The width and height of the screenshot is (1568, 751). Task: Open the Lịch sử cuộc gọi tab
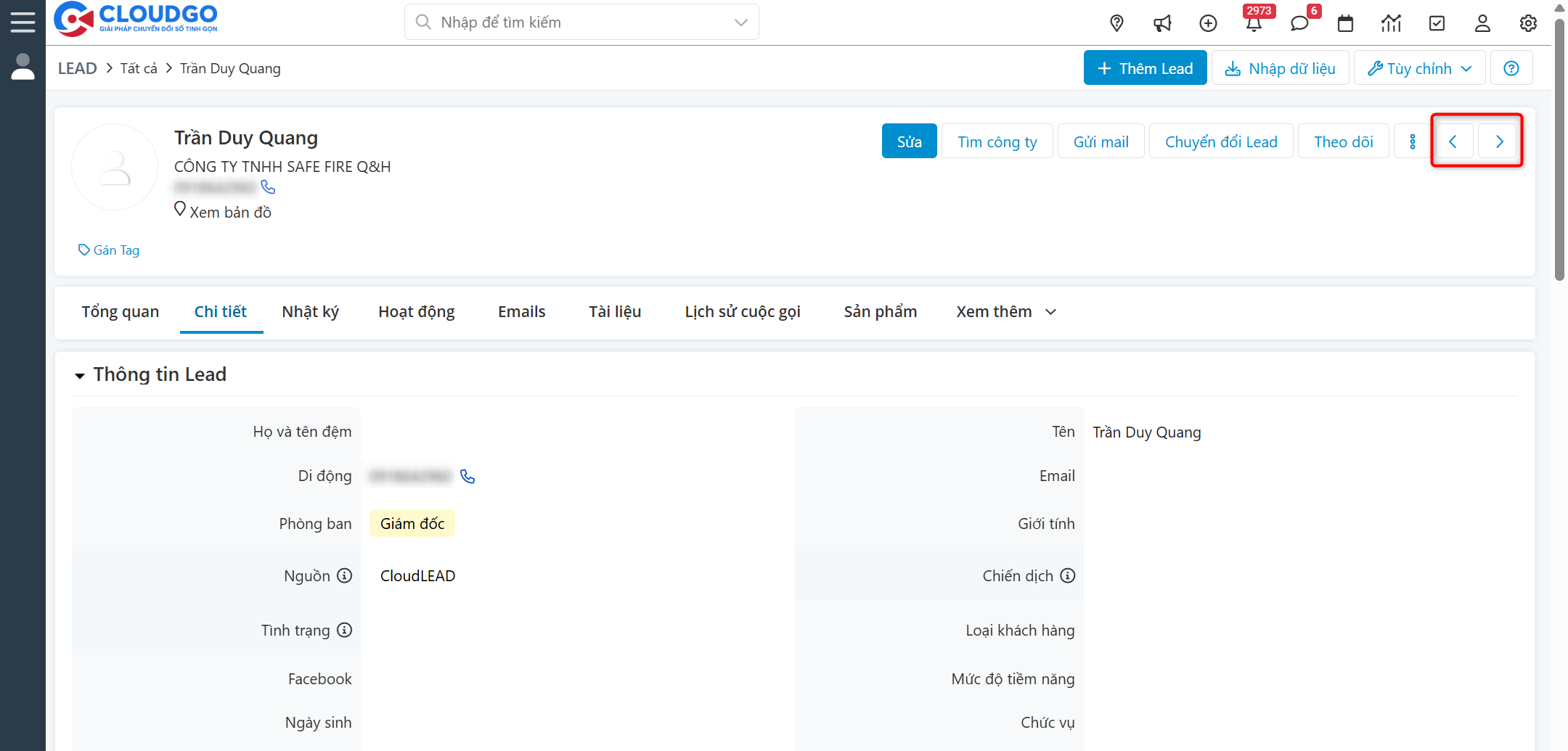click(742, 312)
